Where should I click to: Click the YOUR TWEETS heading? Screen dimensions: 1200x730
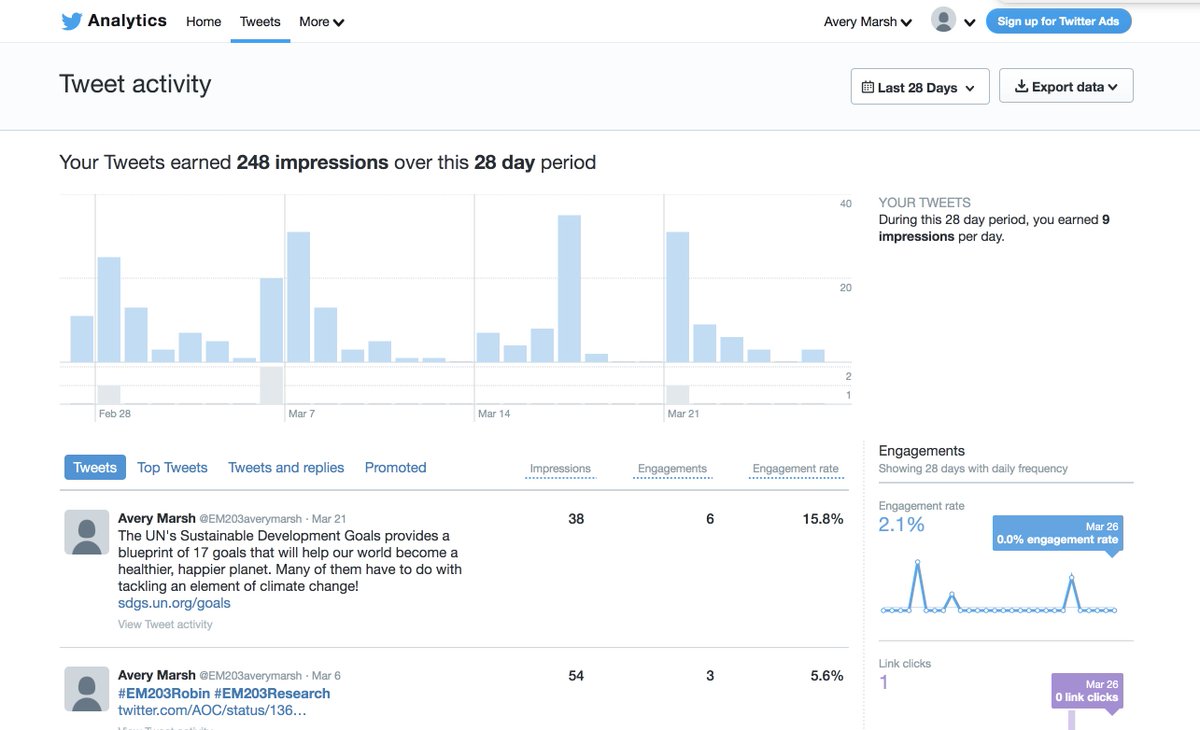[x=925, y=202]
